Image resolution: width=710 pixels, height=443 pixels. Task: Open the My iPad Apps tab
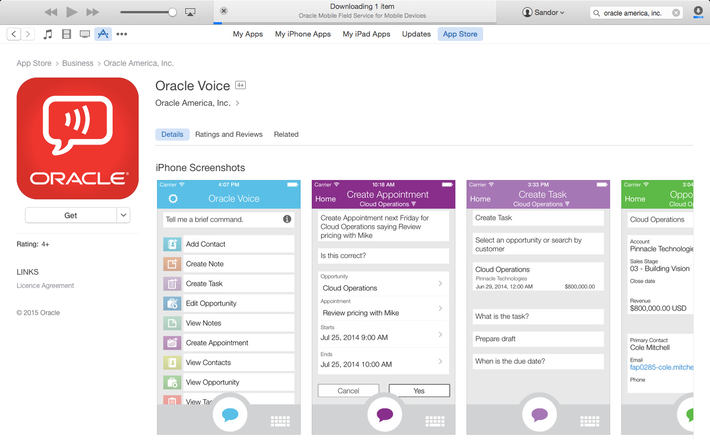[x=366, y=34]
